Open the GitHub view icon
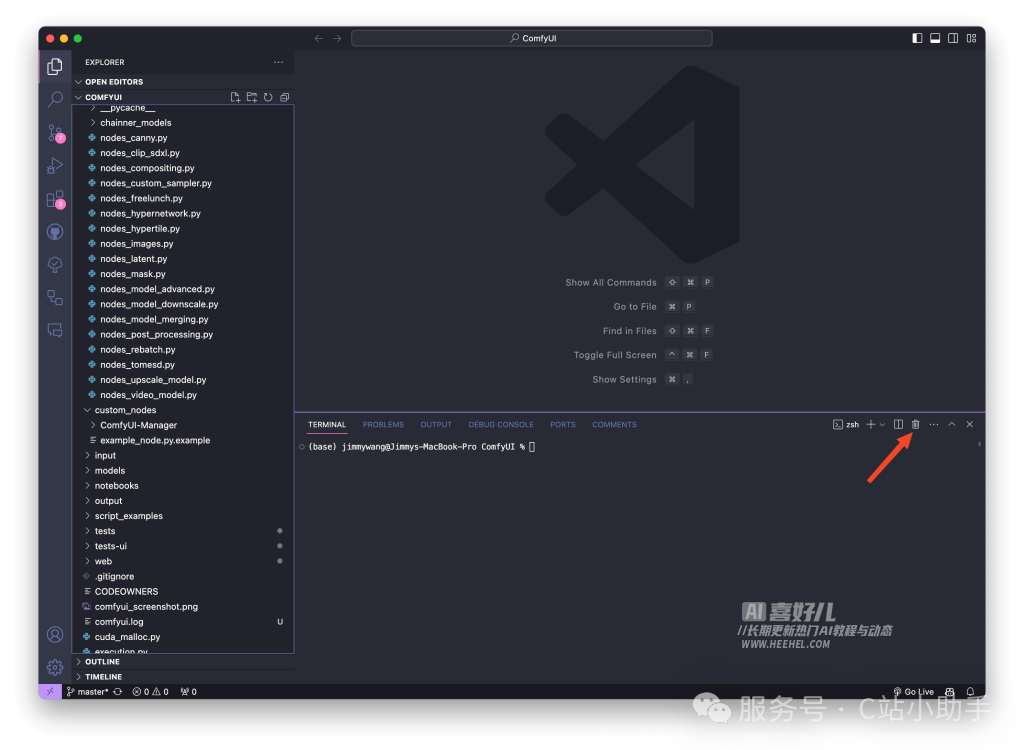Screen dimensions: 1024x750 [x=55, y=232]
